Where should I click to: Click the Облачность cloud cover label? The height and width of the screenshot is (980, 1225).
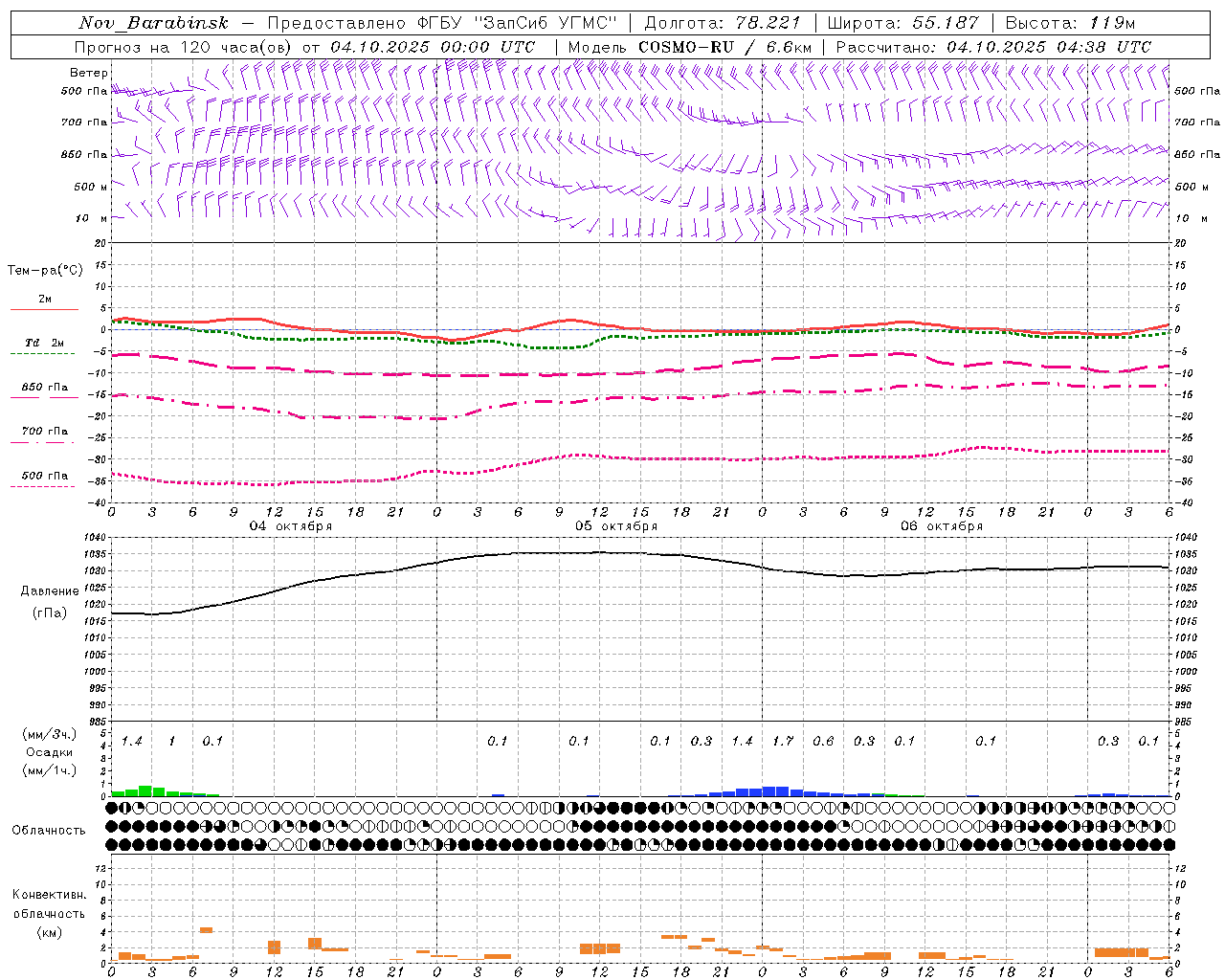pos(49,830)
